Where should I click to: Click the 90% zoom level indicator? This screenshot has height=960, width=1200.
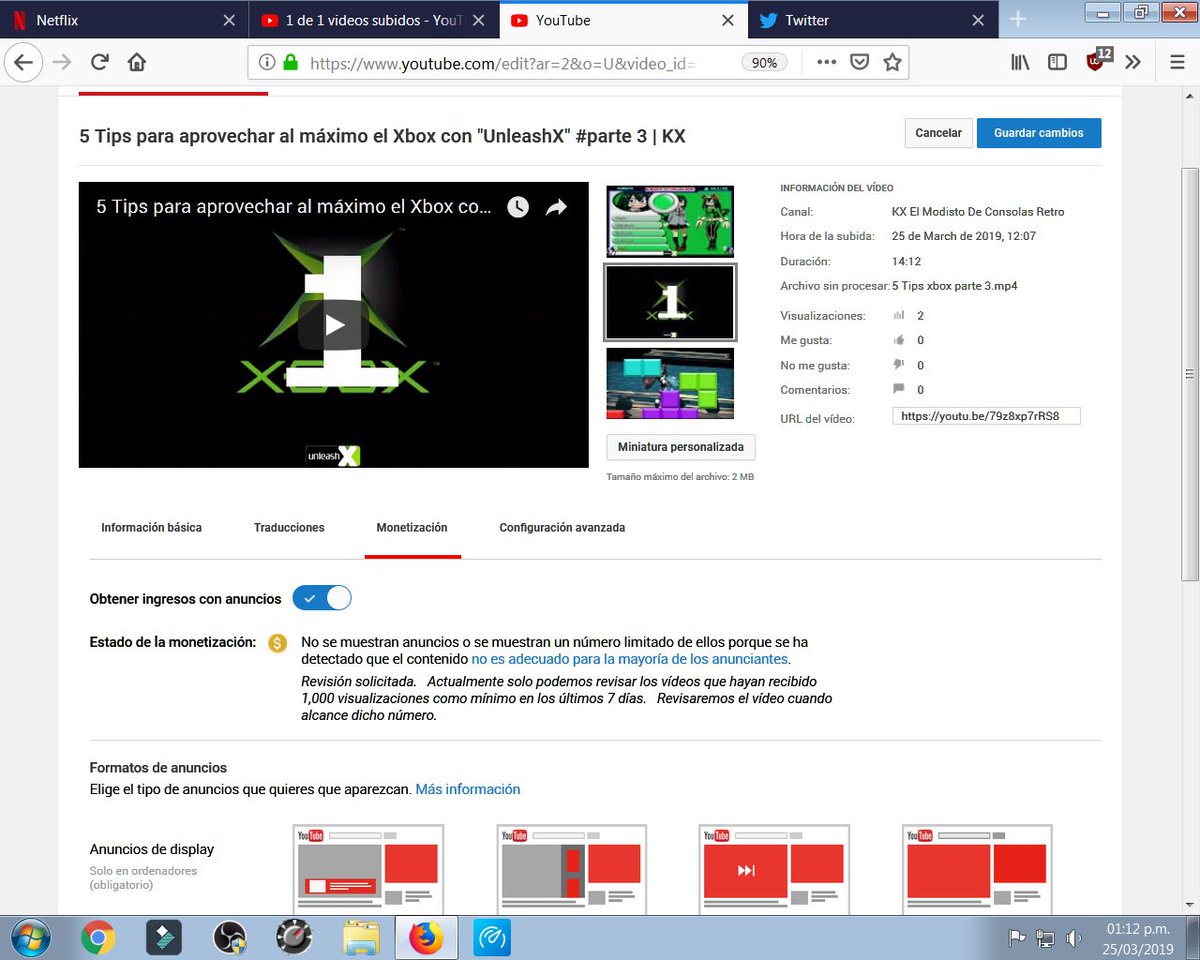click(764, 62)
